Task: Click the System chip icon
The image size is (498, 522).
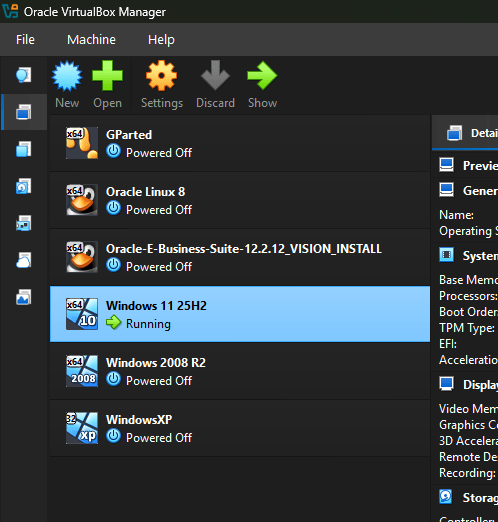Action: [446, 255]
